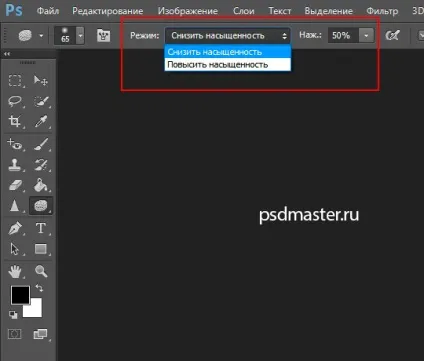
Task: Open the Режим dropdown
Action: coord(228,36)
